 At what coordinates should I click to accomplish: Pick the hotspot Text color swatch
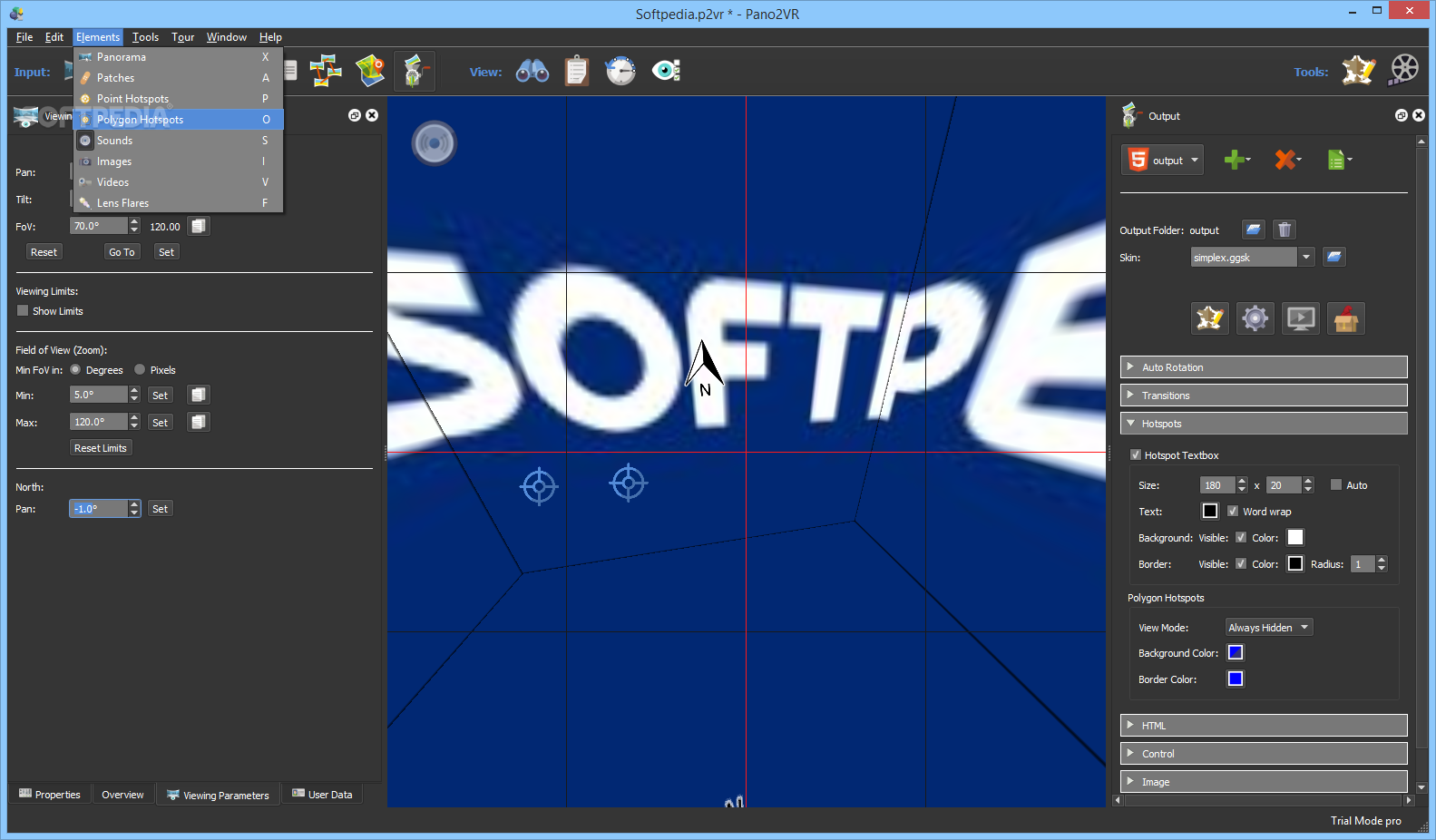pyautogui.click(x=1210, y=511)
